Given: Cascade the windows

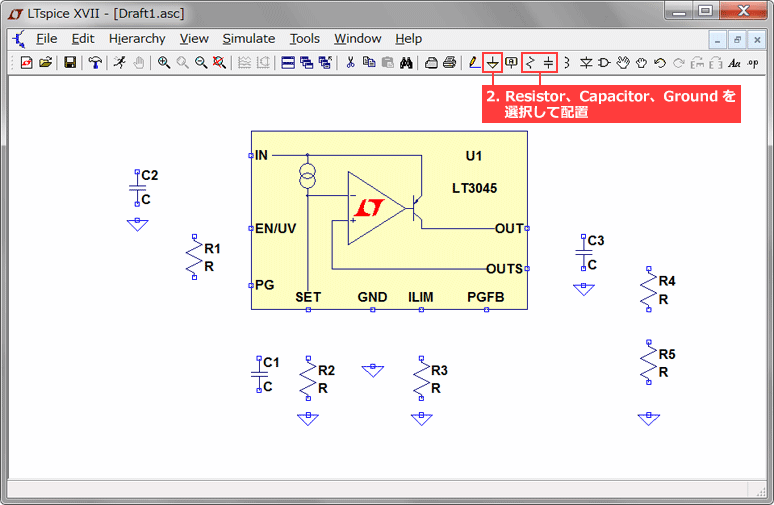Looking at the screenshot, I should [x=307, y=63].
